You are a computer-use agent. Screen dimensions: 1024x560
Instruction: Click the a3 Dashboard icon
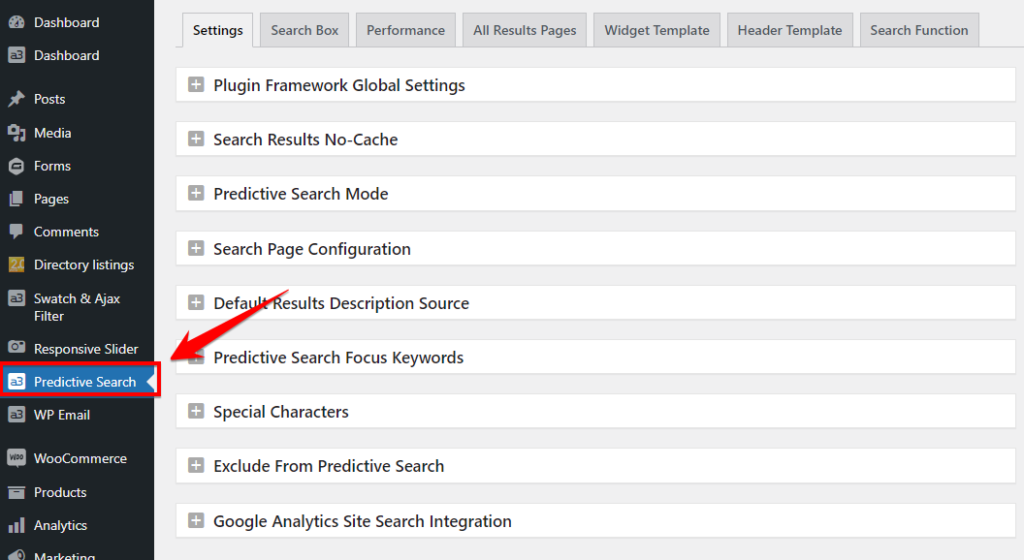(16, 55)
